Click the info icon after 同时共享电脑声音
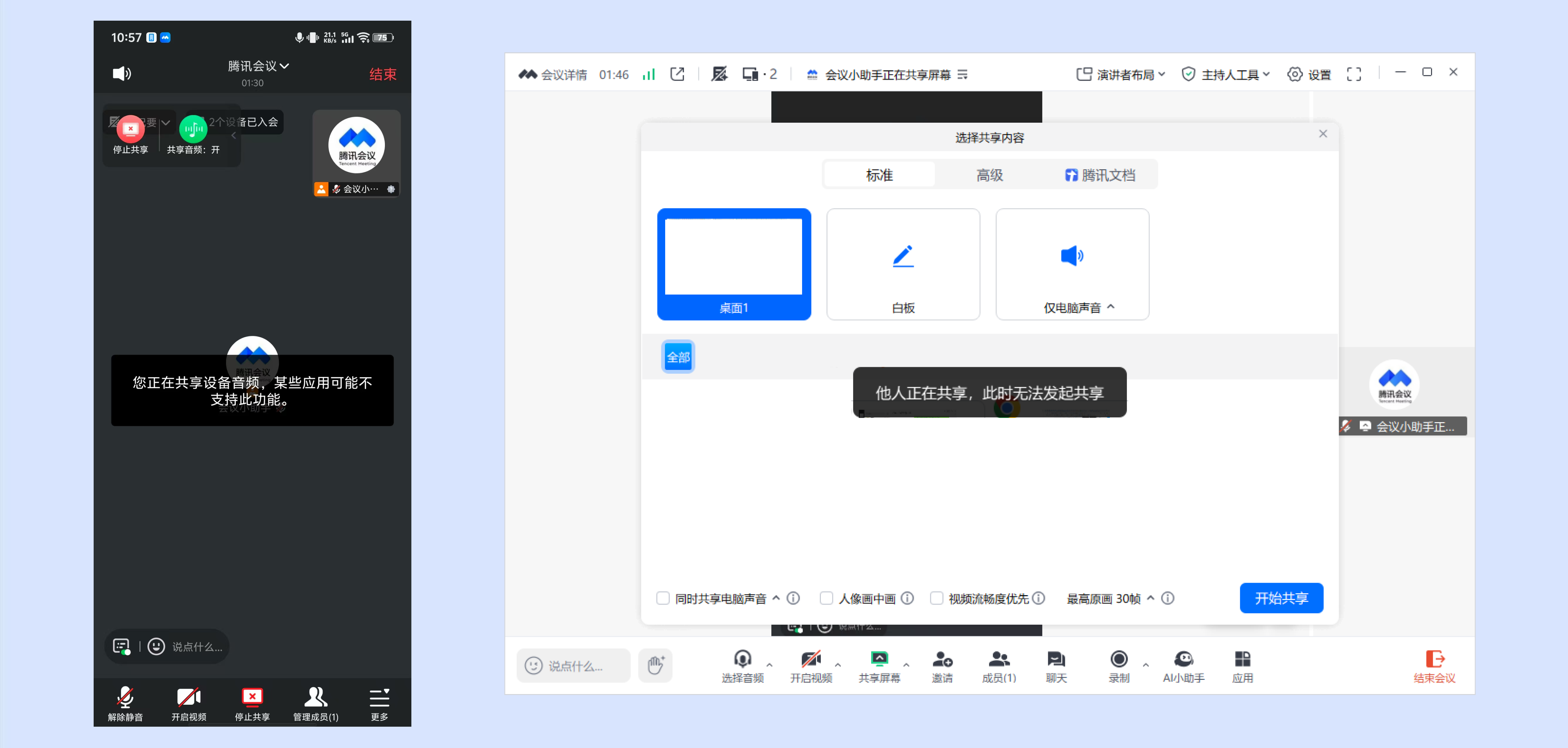 coord(793,598)
